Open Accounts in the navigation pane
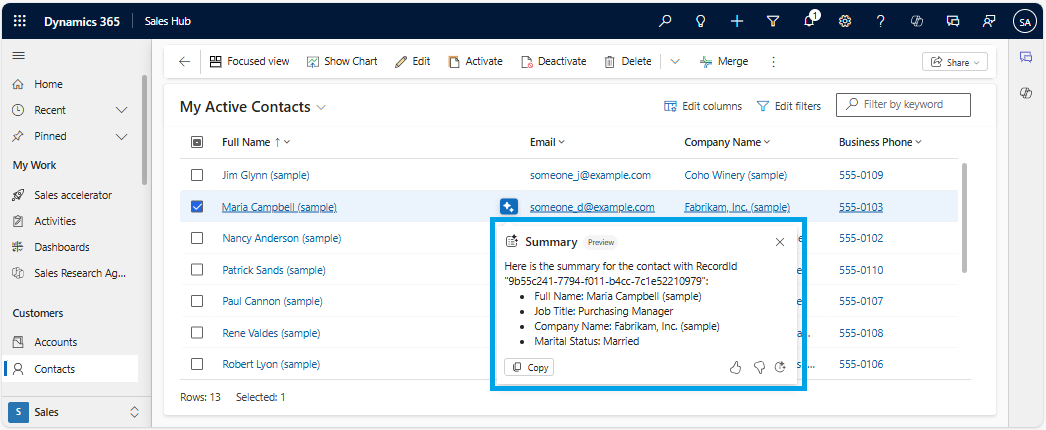The height and width of the screenshot is (430, 1046). pos(55,342)
